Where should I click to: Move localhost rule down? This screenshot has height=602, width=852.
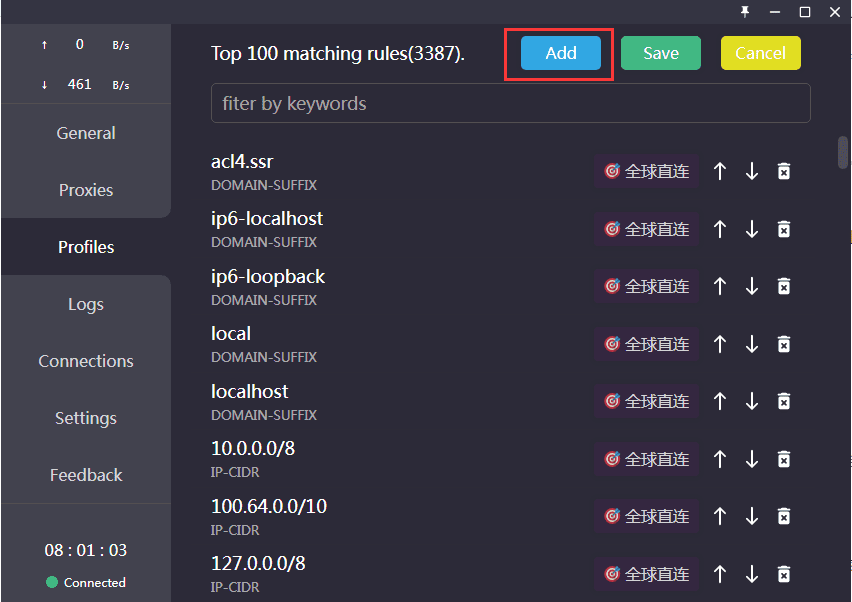click(x=752, y=402)
